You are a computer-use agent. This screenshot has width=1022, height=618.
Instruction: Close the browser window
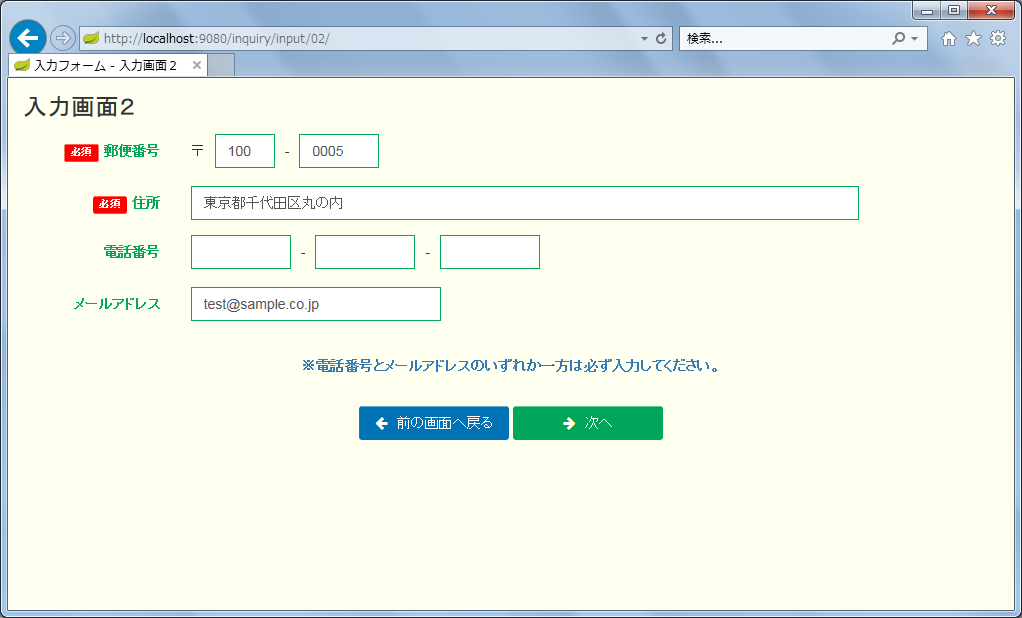tap(991, 10)
